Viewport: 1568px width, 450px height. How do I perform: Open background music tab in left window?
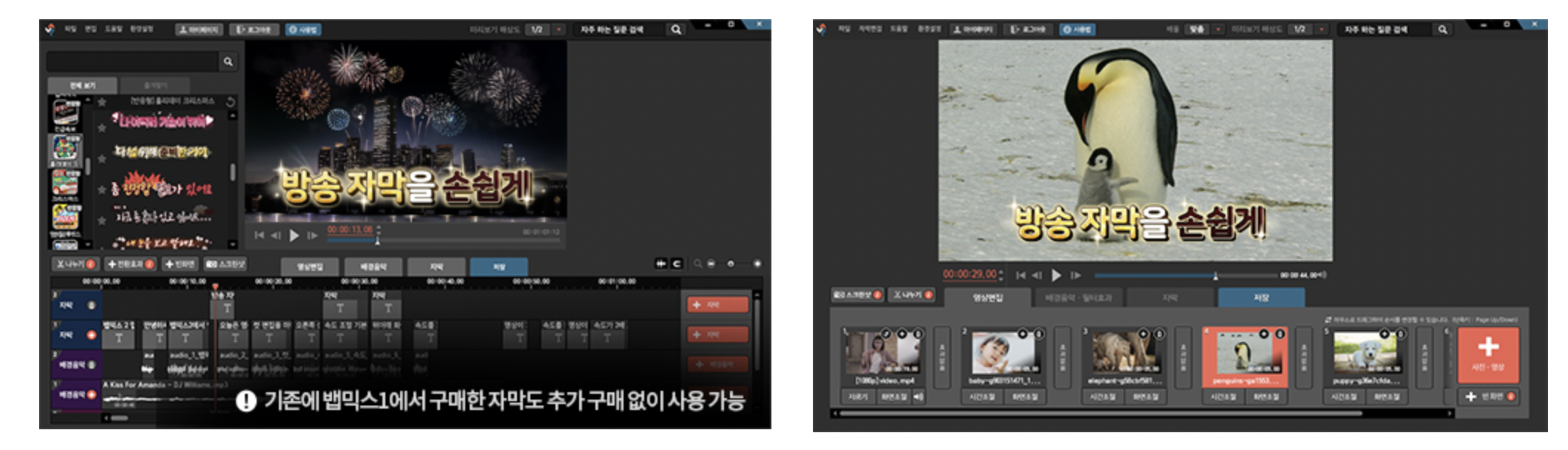click(x=374, y=266)
